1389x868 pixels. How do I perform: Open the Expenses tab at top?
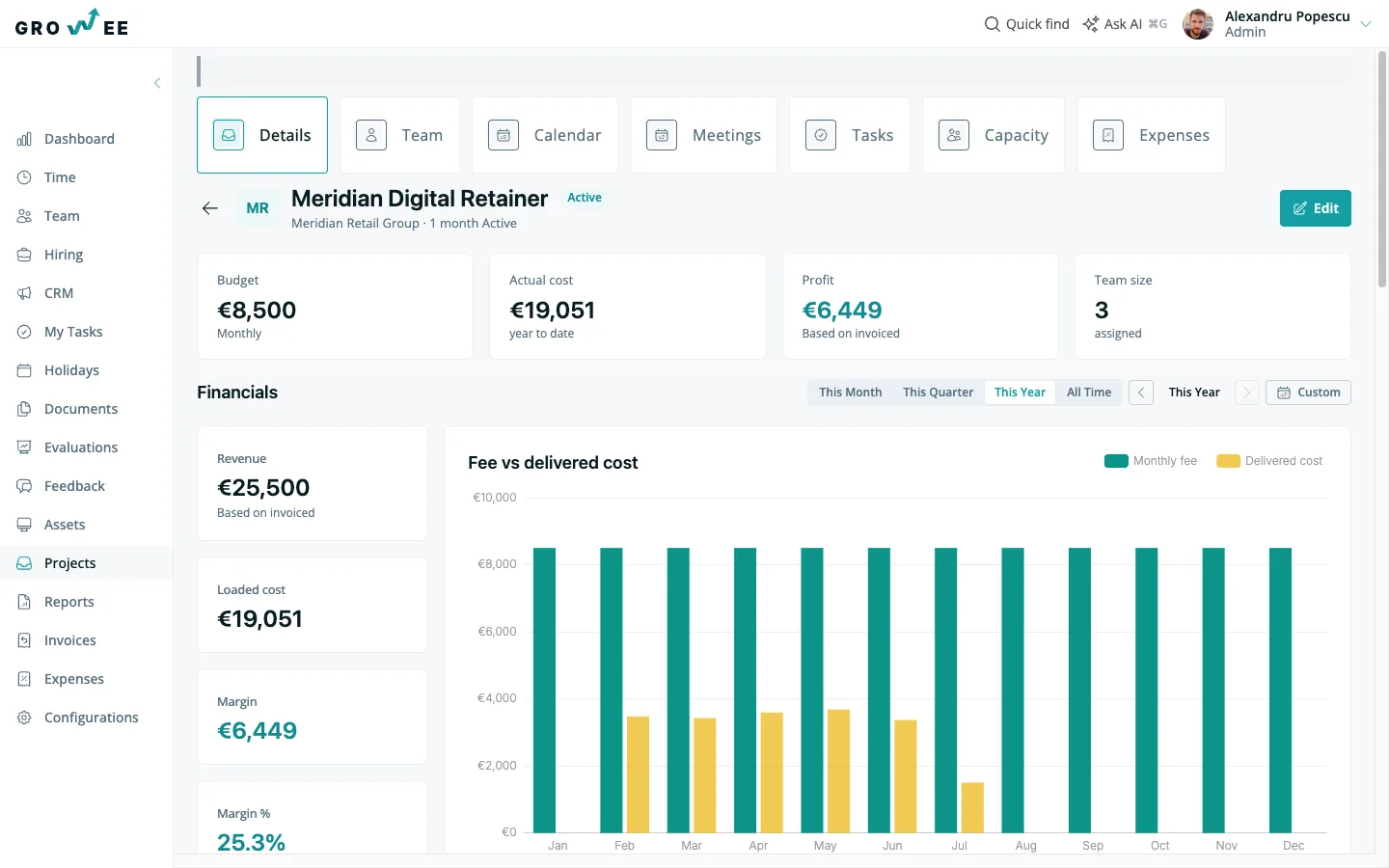1151,135
